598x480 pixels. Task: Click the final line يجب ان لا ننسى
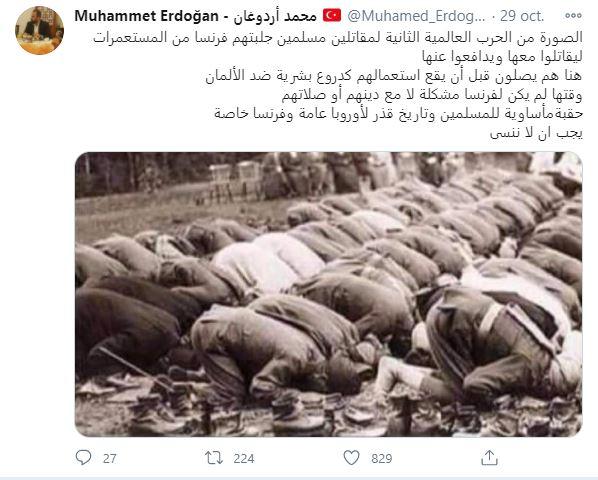[x=536, y=133]
